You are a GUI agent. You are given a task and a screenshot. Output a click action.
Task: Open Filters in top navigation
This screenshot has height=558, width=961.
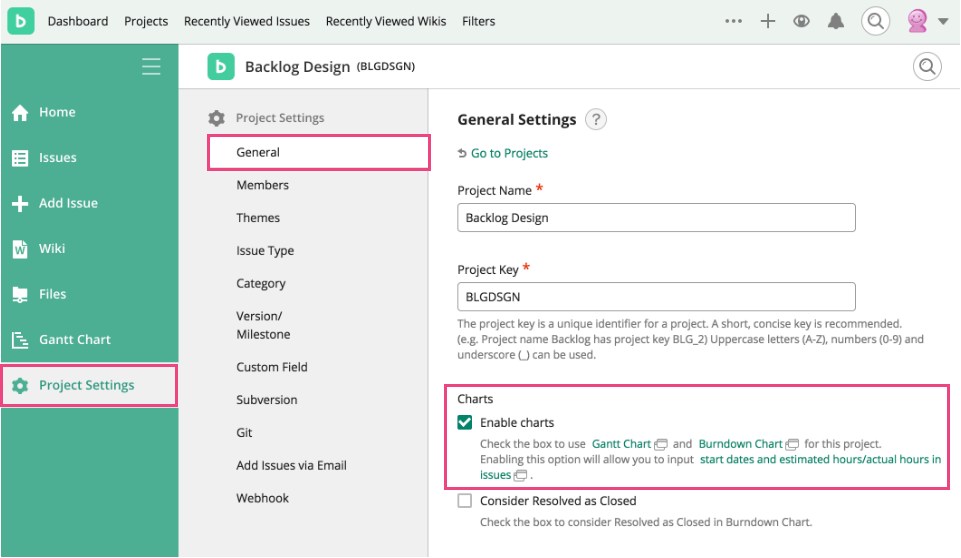coord(478,21)
